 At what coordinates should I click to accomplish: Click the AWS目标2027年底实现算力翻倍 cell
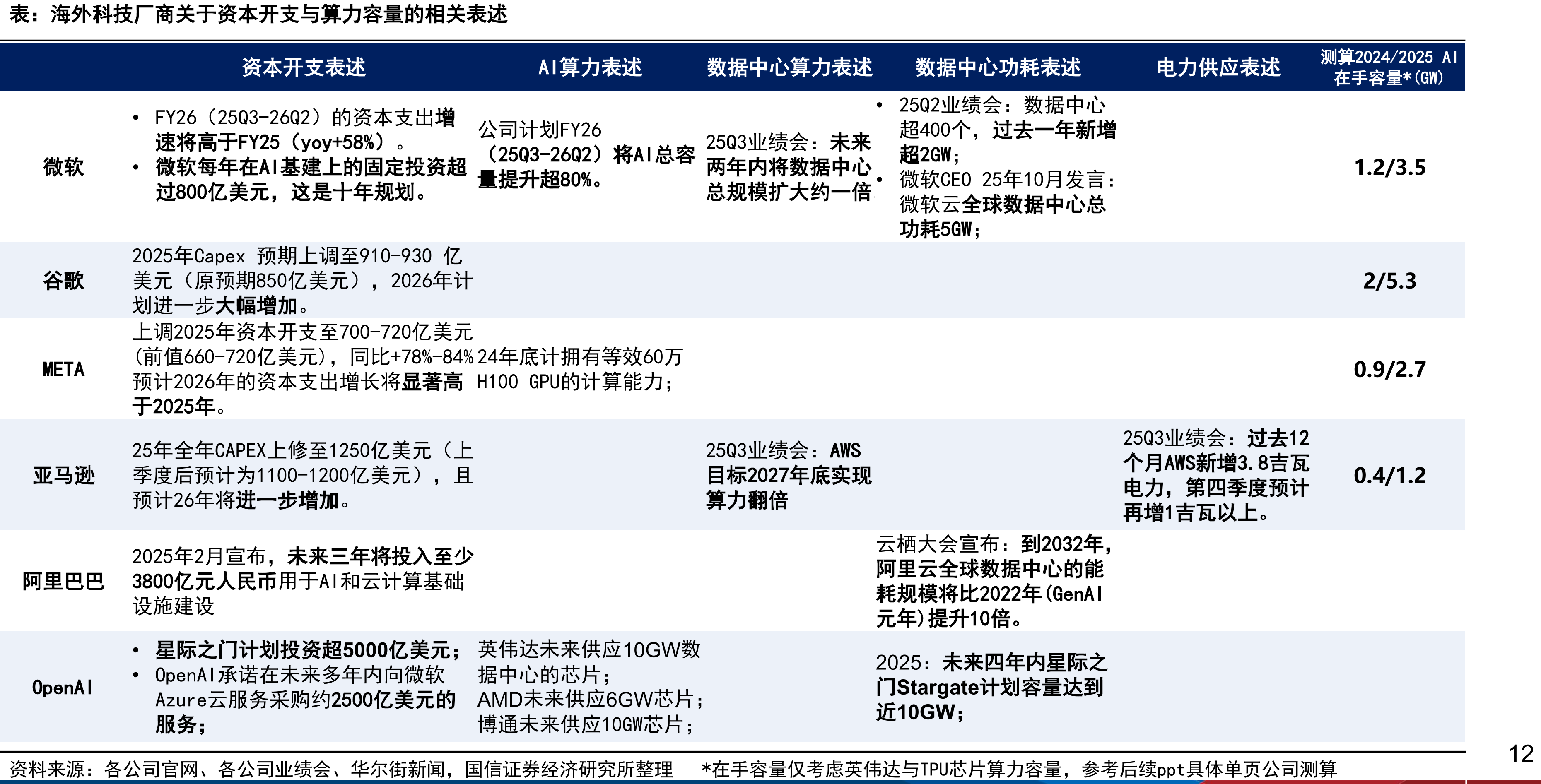789,476
